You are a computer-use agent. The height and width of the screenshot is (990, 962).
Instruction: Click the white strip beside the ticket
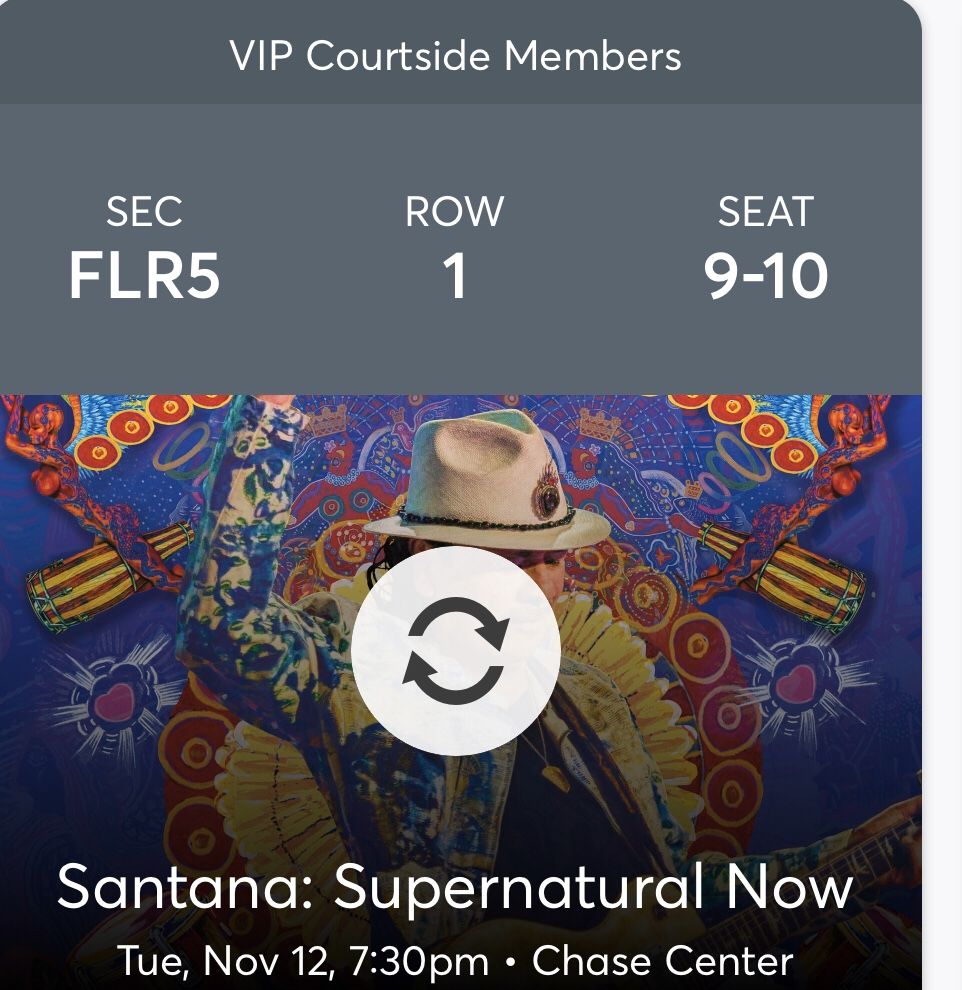click(942, 500)
